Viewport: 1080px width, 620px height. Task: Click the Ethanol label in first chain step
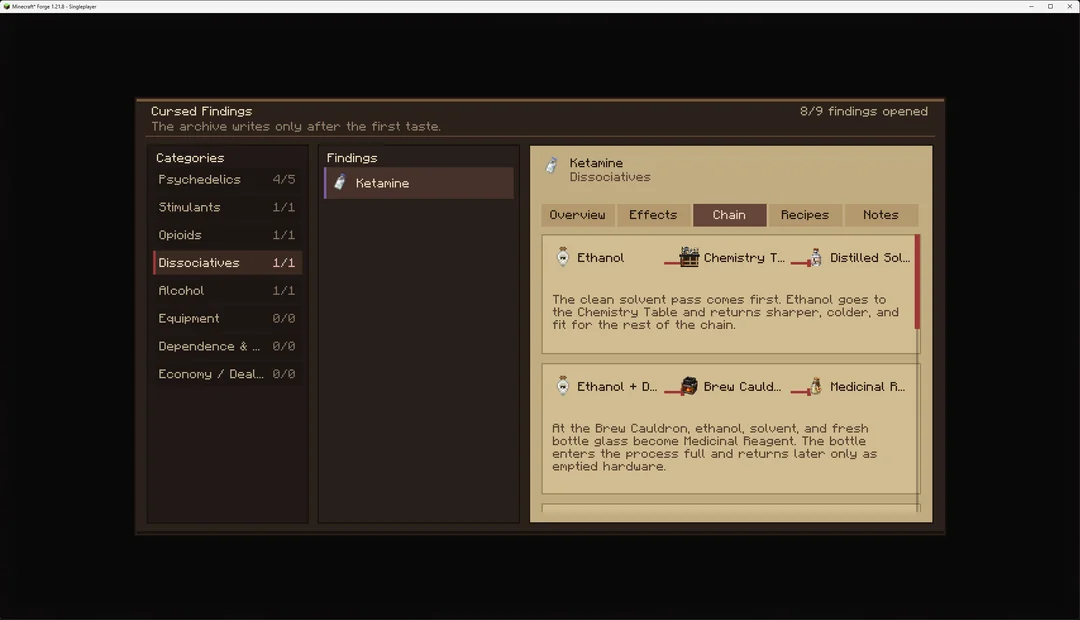tap(601, 258)
